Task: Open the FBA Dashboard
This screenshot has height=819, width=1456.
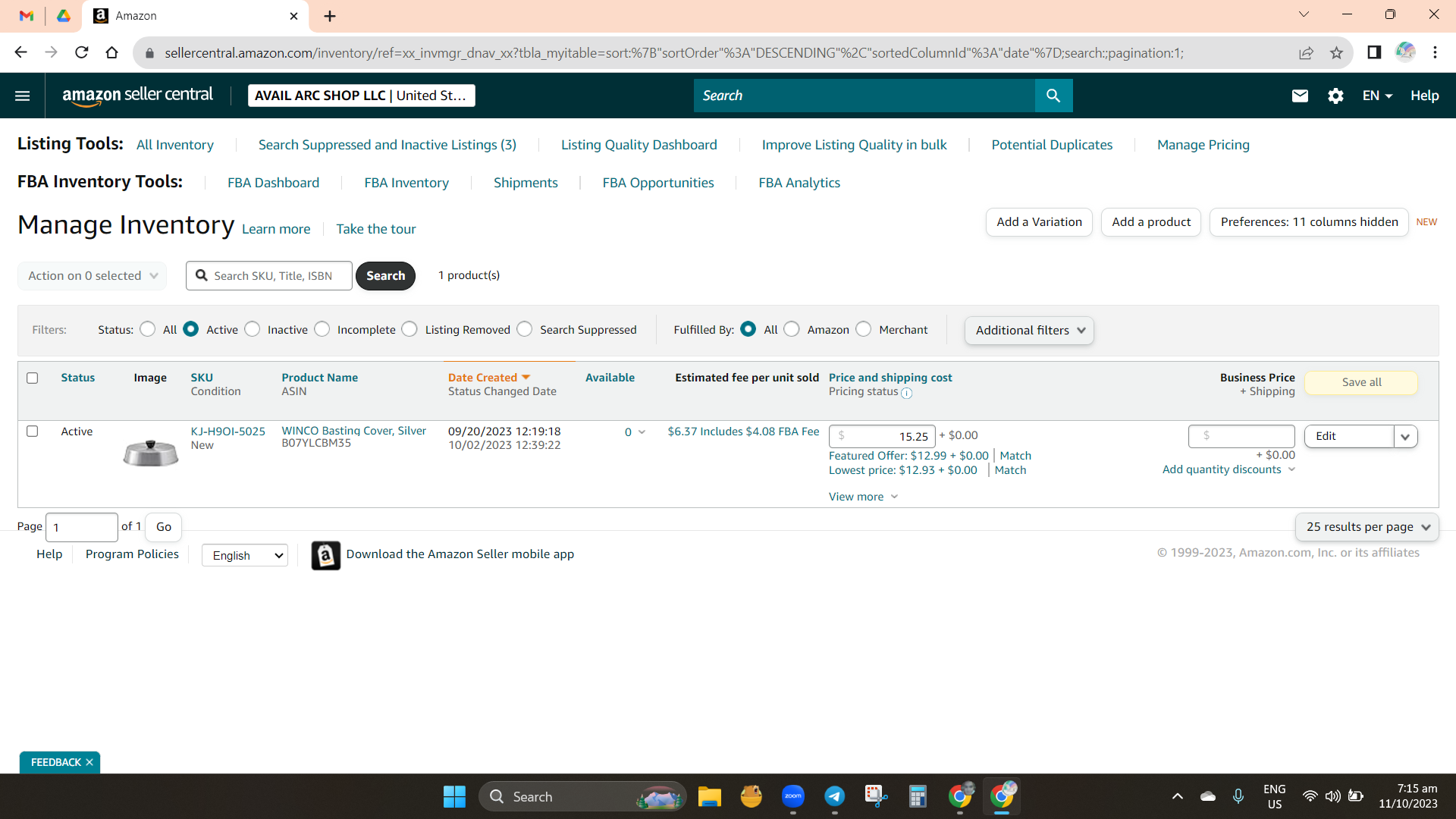Action: pos(274,183)
